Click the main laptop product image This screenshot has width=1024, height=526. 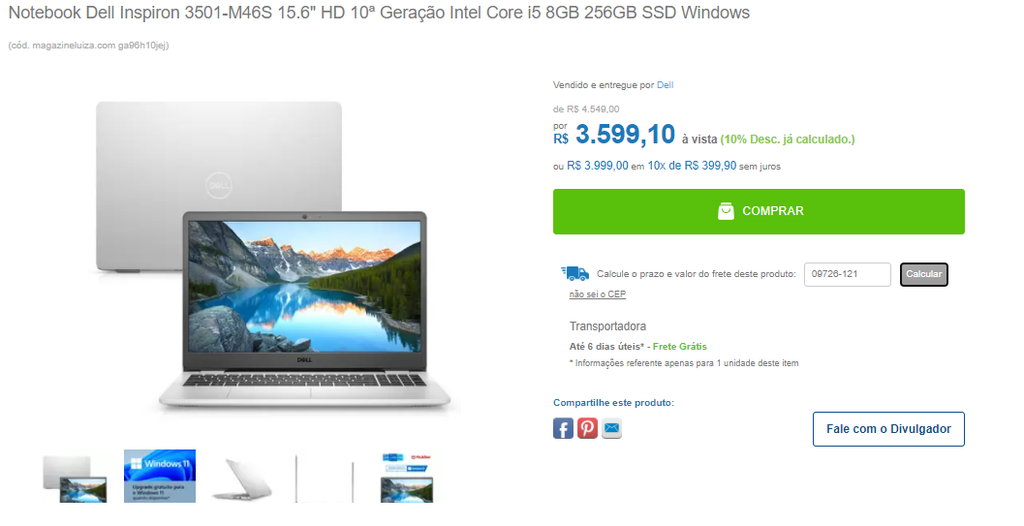[273, 257]
